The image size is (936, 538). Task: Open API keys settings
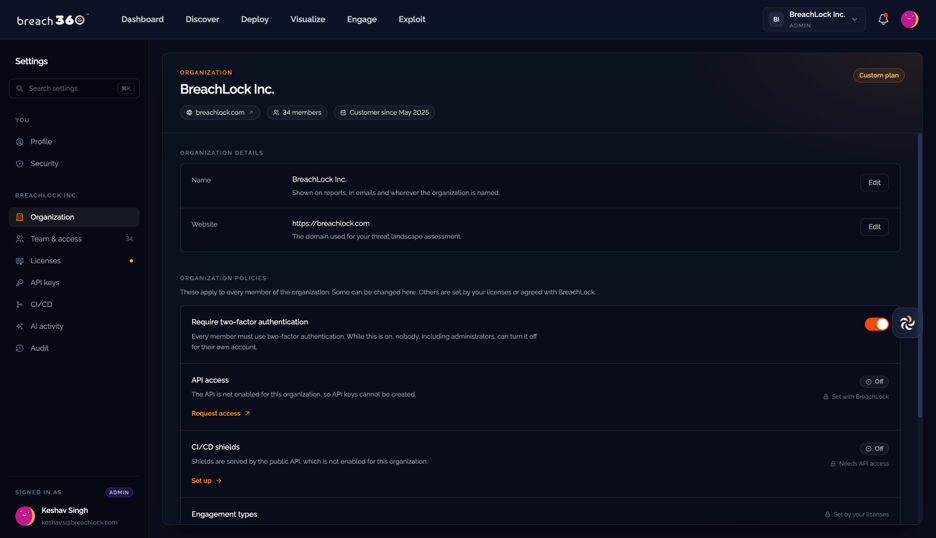(x=74, y=282)
